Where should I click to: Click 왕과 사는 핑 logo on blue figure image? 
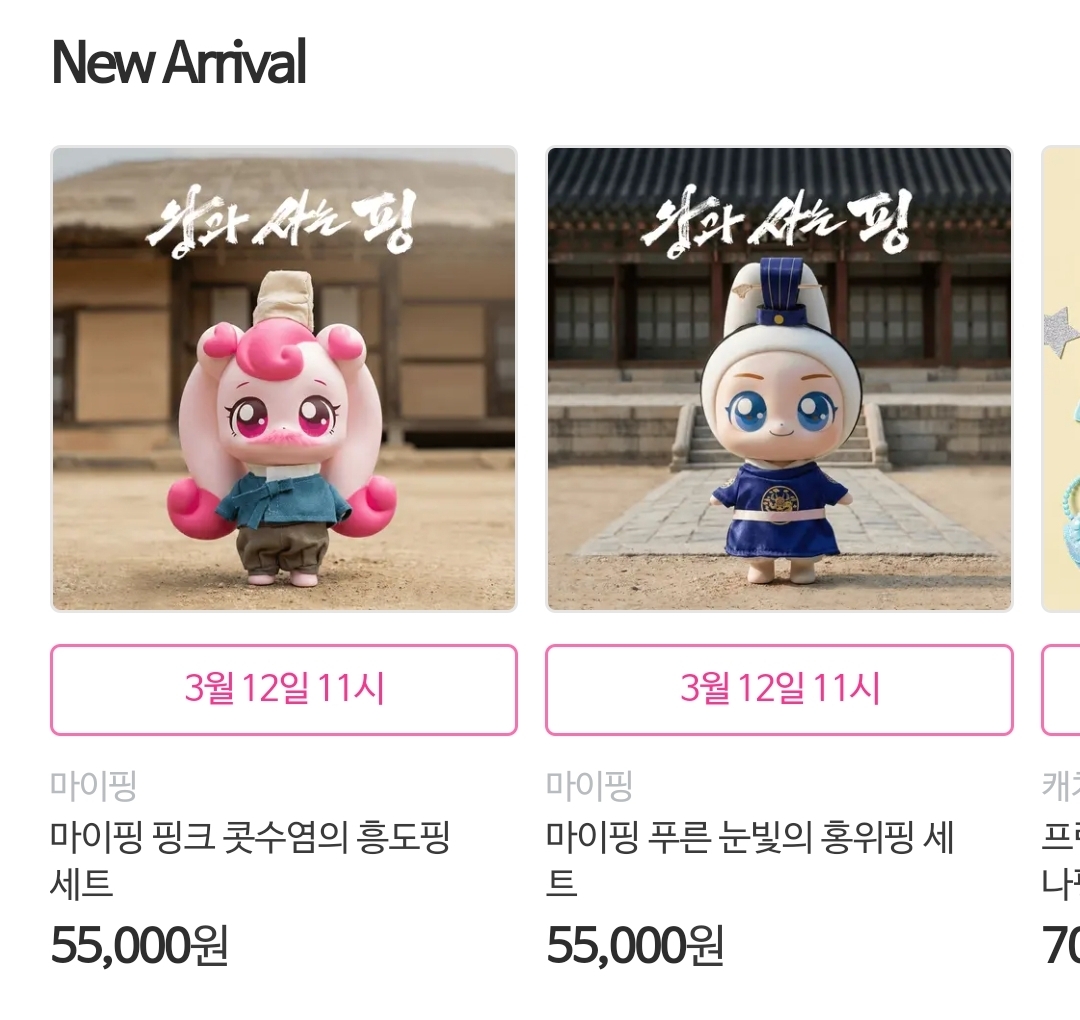[777, 222]
